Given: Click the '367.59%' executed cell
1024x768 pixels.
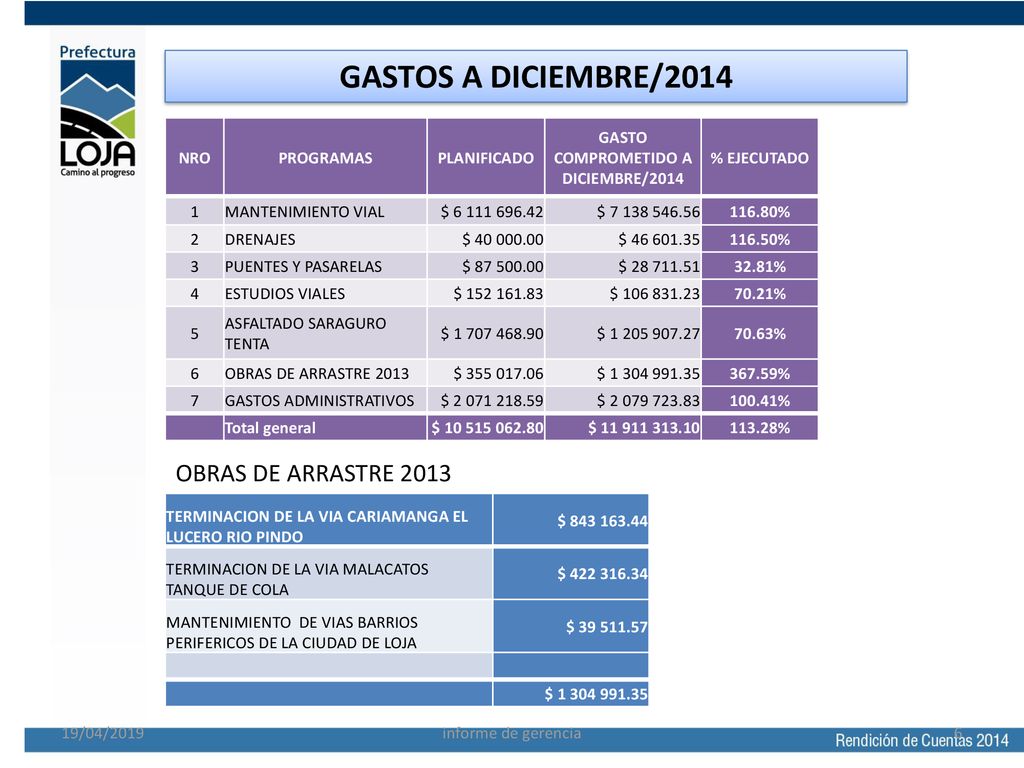Looking at the screenshot, I should pyautogui.click(x=760, y=373).
